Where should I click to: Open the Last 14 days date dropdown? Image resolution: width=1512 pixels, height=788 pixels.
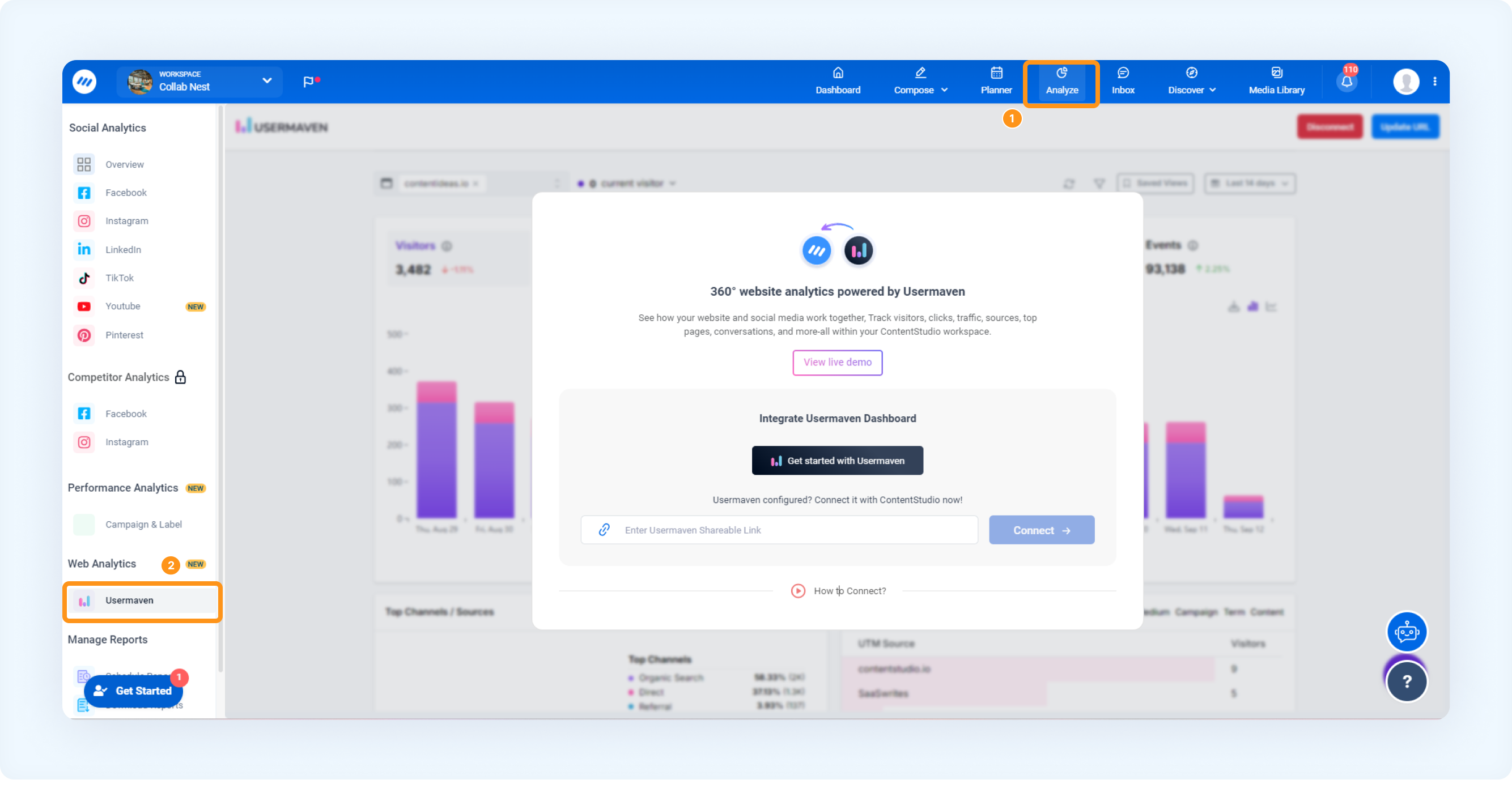coord(1250,184)
